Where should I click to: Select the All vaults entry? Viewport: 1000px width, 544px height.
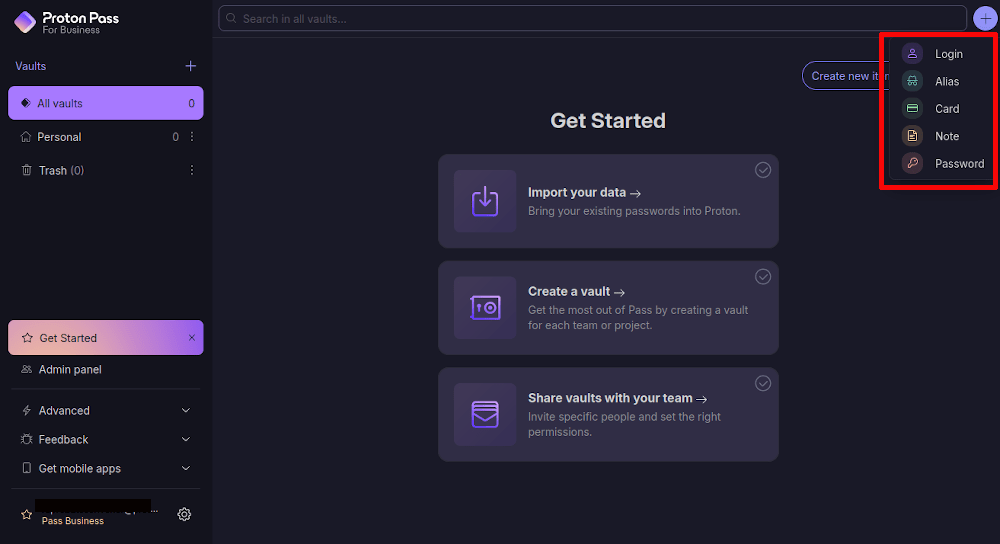(x=106, y=103)
